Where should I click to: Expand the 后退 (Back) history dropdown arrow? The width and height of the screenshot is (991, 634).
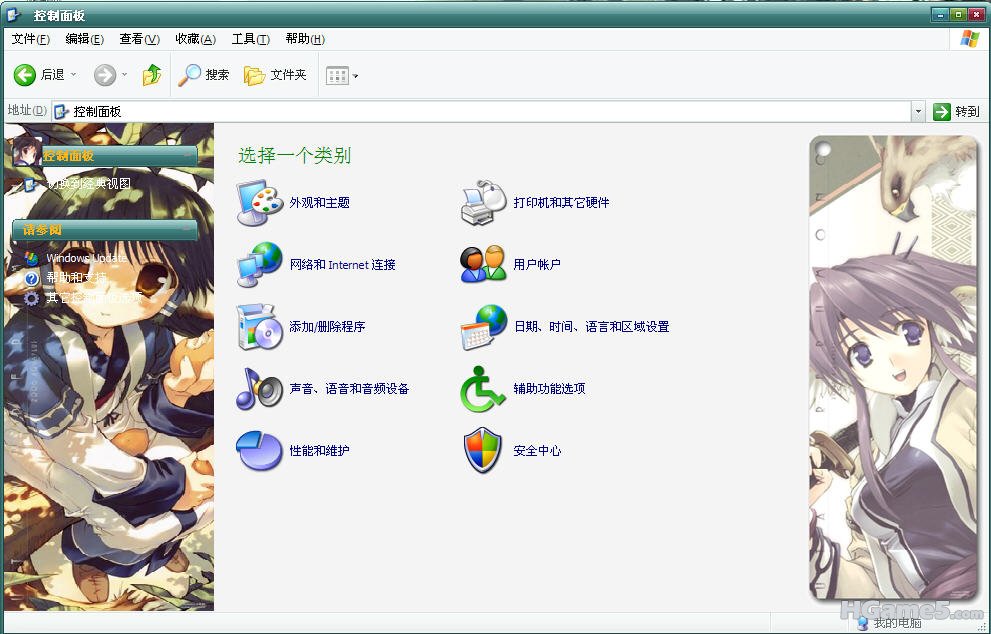click(x=73, y=75)
